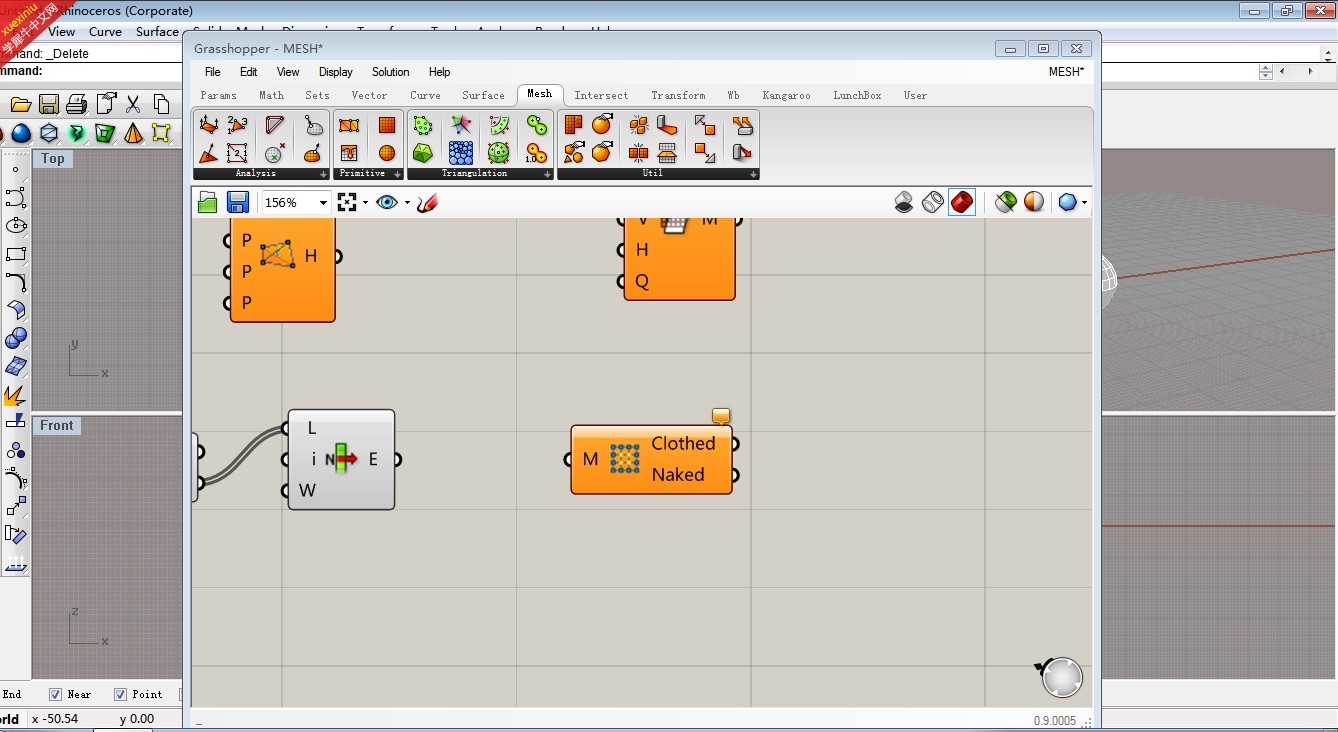1338x732 pixels.
Task: Toggle the Point osnap checkbox
Action: [x=120, y=694]
